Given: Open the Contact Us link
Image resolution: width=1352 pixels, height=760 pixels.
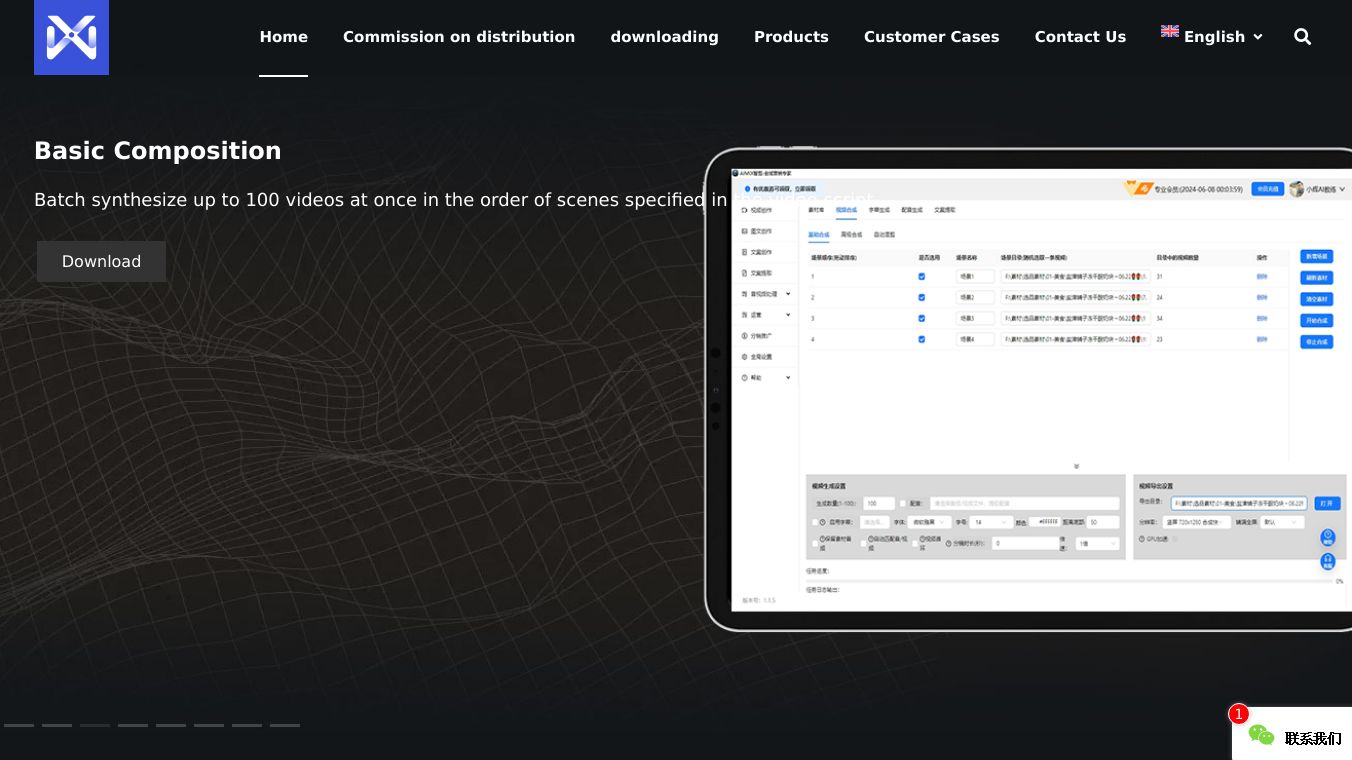Looking at the screenshot, I should (1080, 37).
